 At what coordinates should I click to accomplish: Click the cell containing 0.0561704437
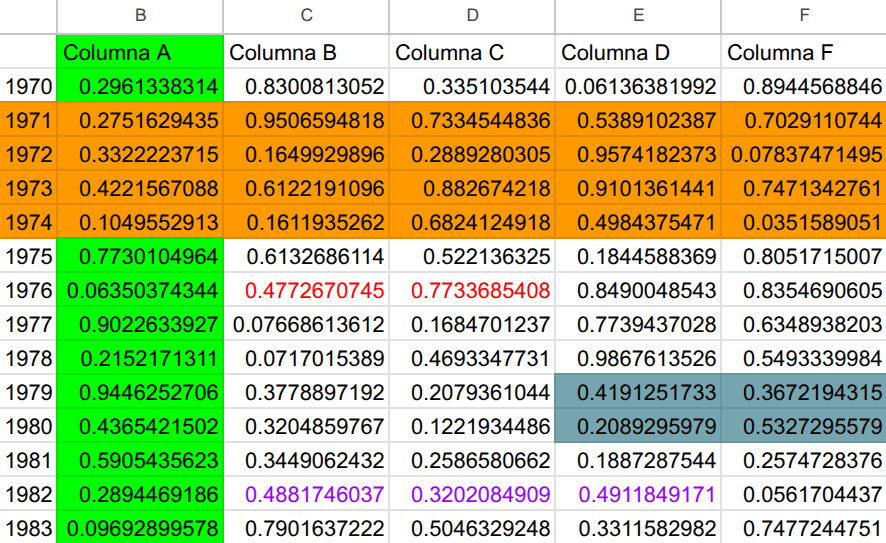pos(804,494)
